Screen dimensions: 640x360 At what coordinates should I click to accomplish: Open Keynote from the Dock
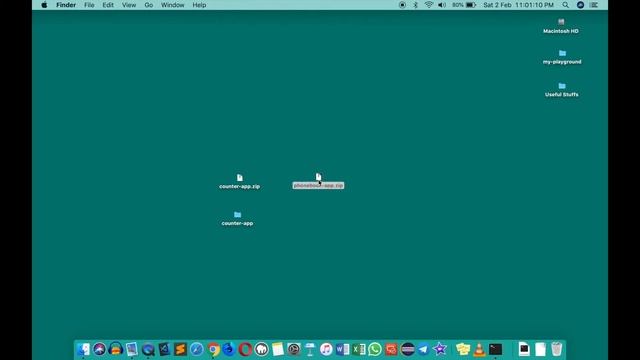(310, 349)
